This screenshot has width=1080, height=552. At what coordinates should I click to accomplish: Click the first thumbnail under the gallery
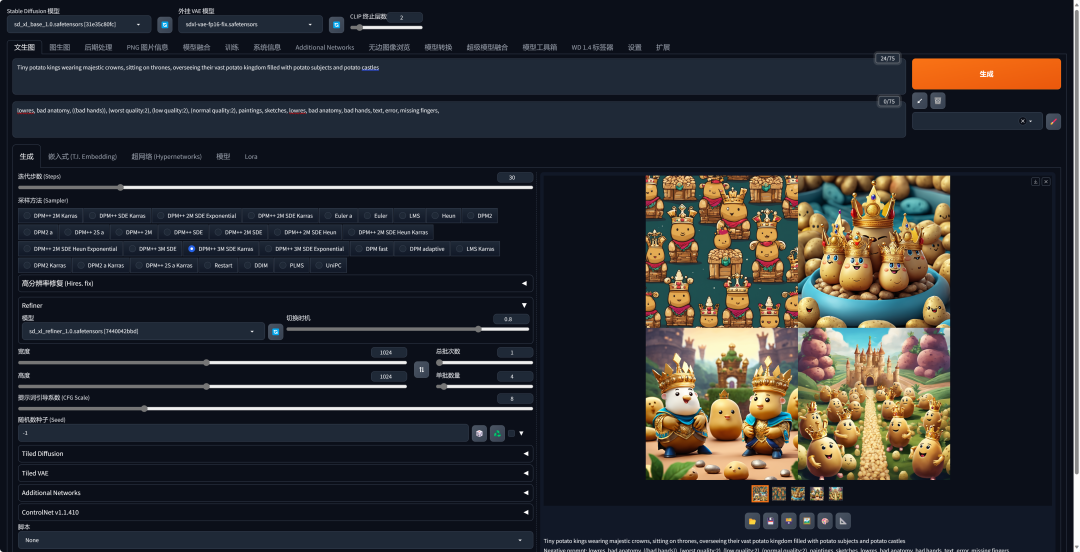760,493
